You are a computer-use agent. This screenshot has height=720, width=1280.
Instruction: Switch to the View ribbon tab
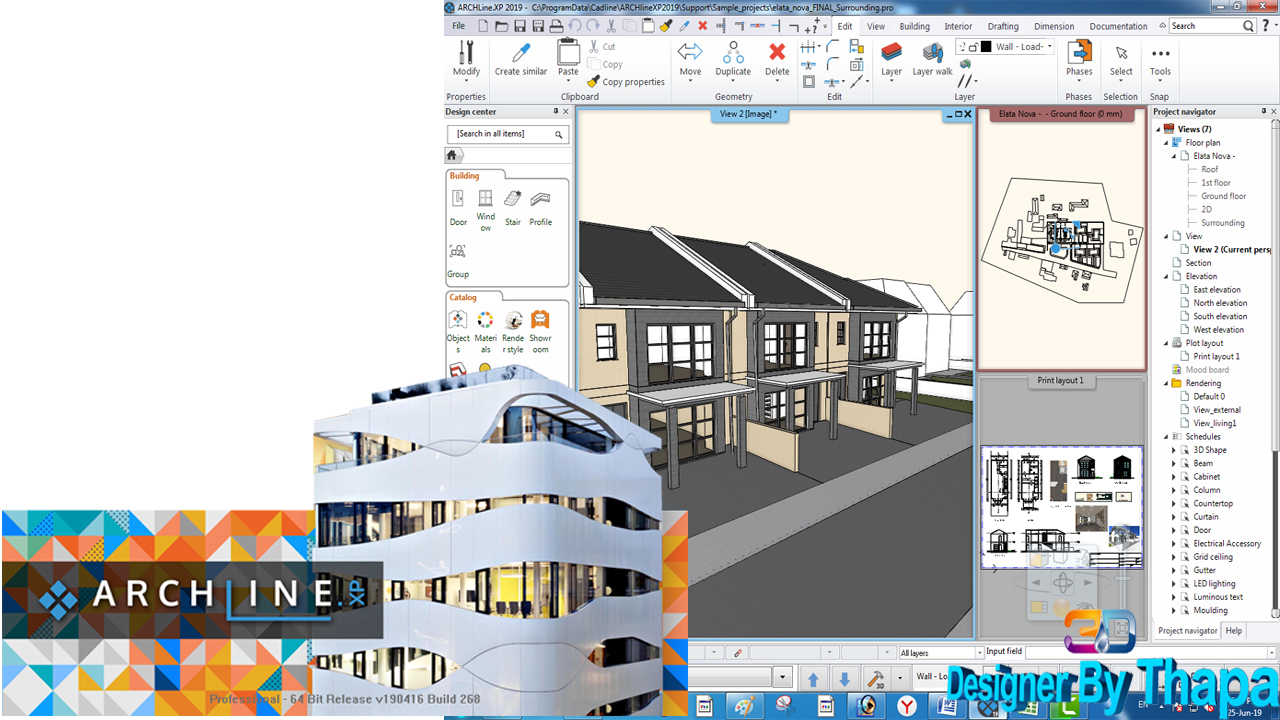coord(876,26)
